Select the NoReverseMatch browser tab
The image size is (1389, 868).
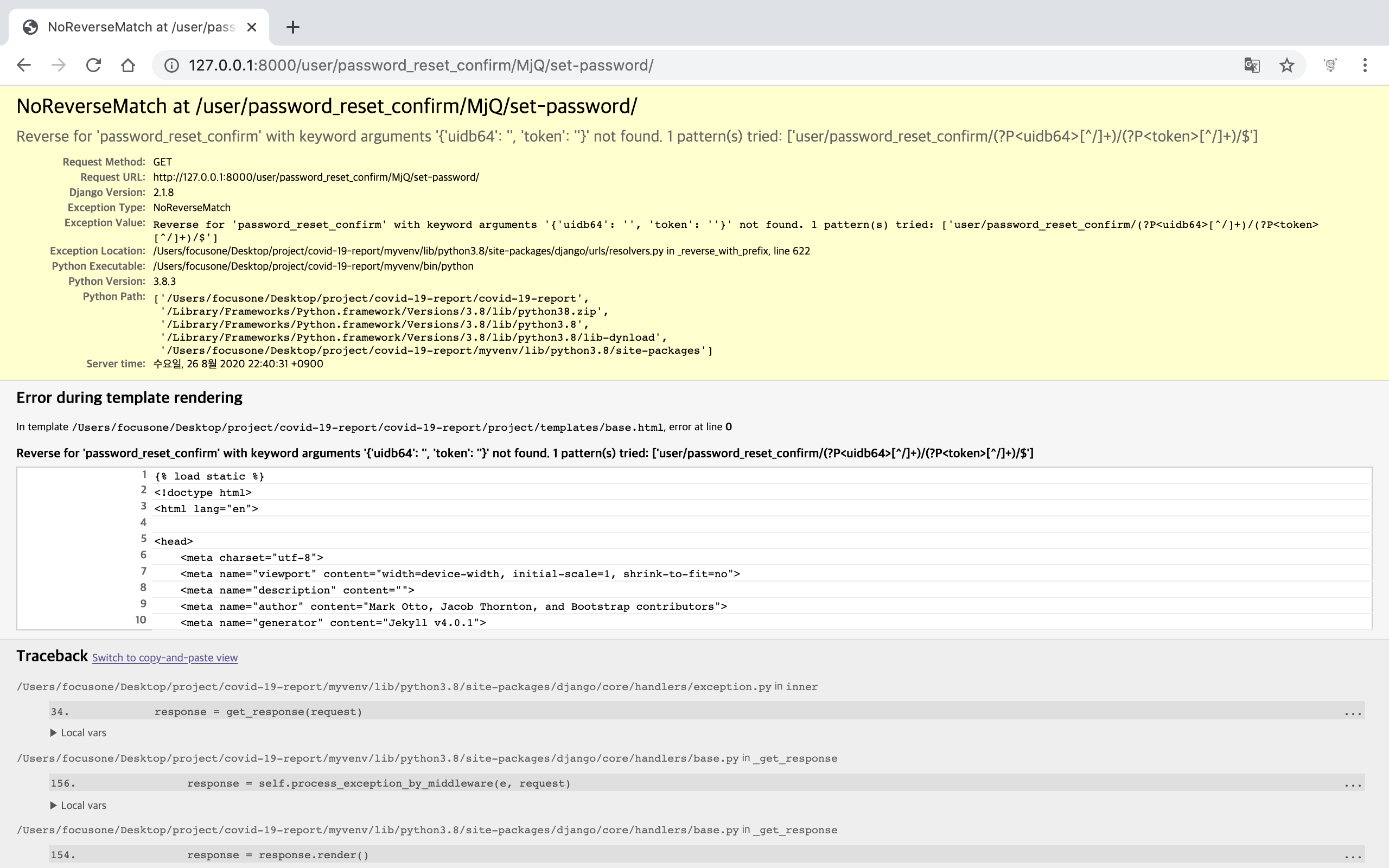(x=138, y=27)
